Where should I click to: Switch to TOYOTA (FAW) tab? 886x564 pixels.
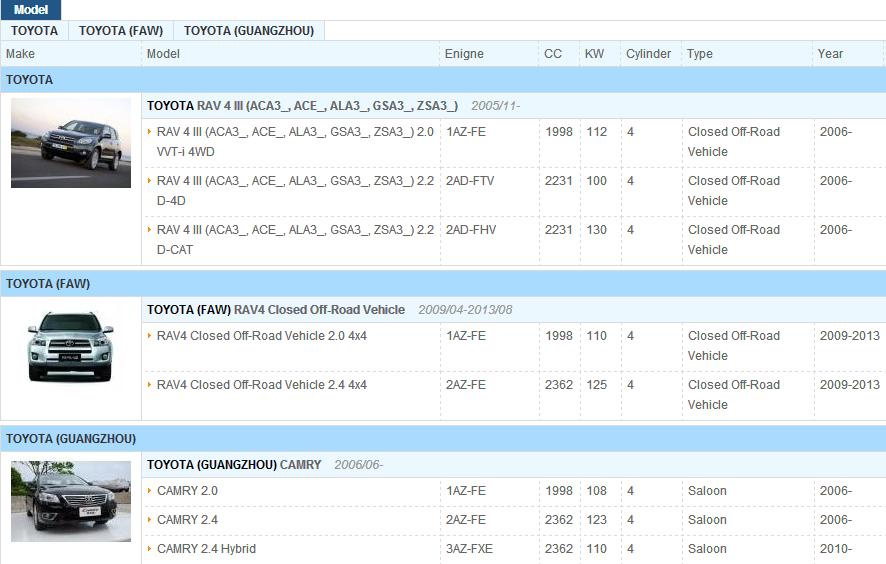click(x=120, y=31)
